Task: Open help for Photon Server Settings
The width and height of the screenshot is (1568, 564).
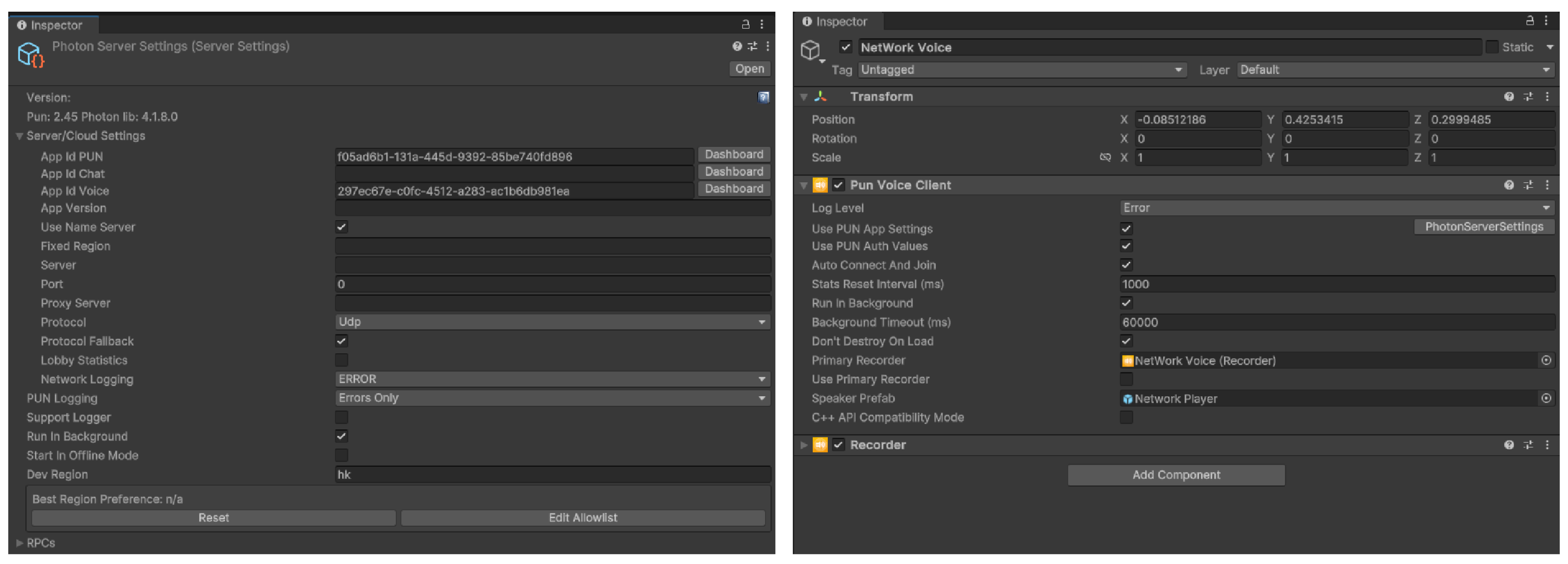Action: coord(736,46)
